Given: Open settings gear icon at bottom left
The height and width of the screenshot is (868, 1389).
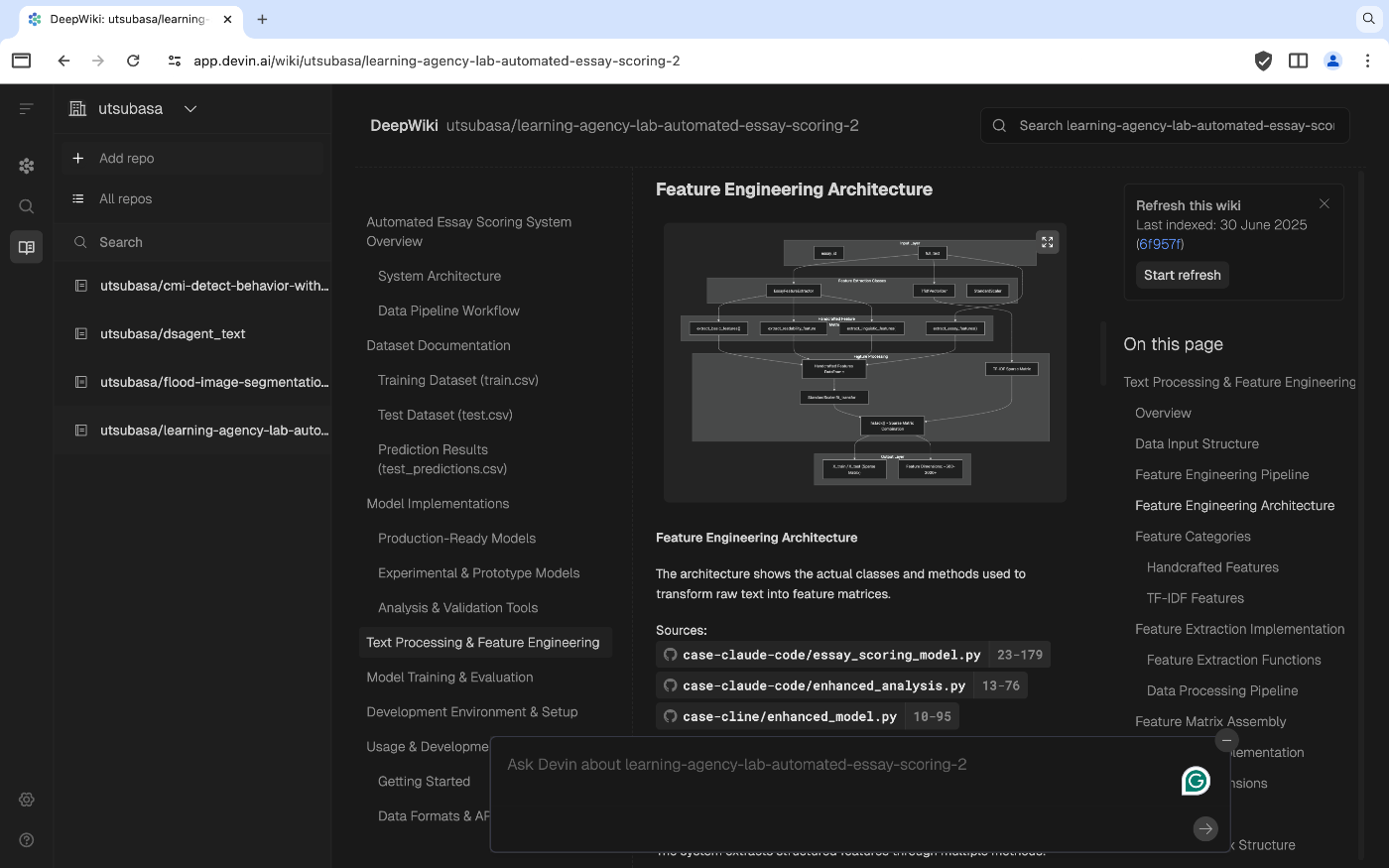Looking at the screenshot, I should pyautogui.click(x=27, y=800).
